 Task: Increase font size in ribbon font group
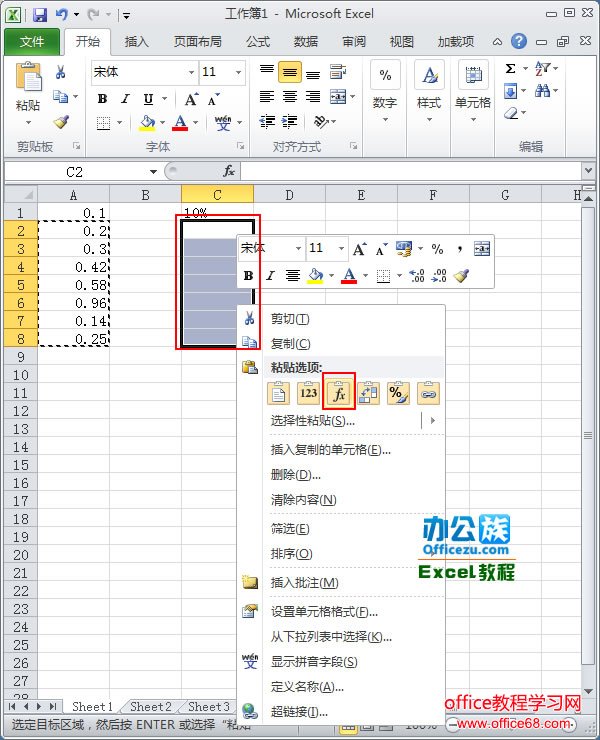click(191, 100)
